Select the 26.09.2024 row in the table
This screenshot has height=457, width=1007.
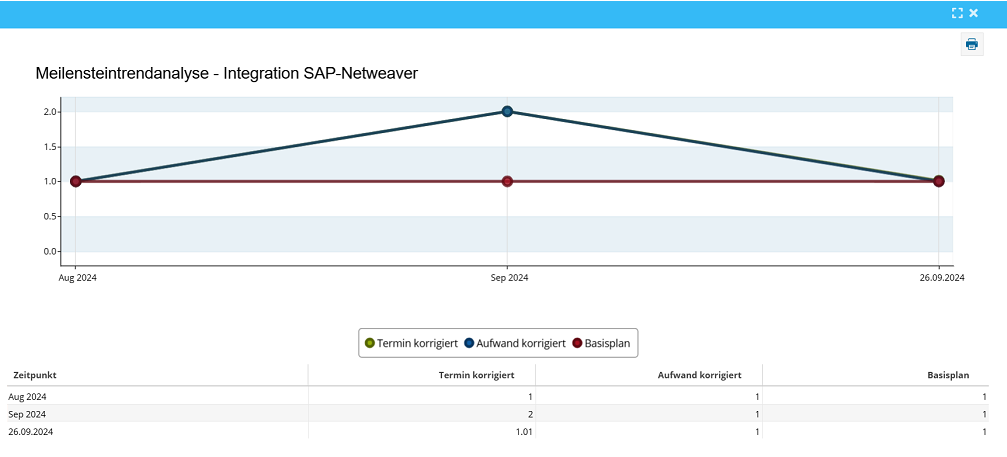pos(33,431)
